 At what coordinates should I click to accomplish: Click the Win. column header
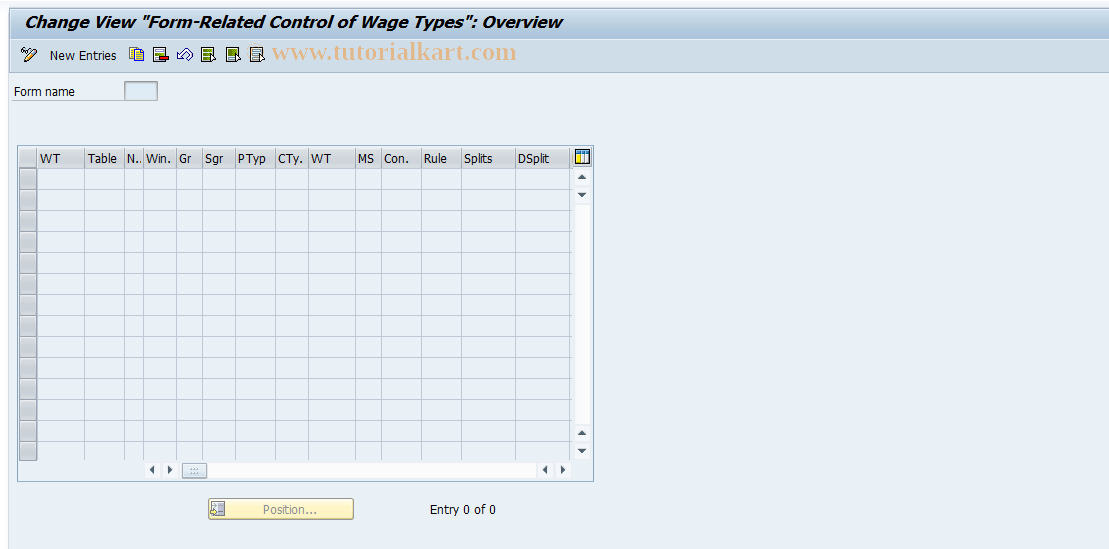[160, 158]
